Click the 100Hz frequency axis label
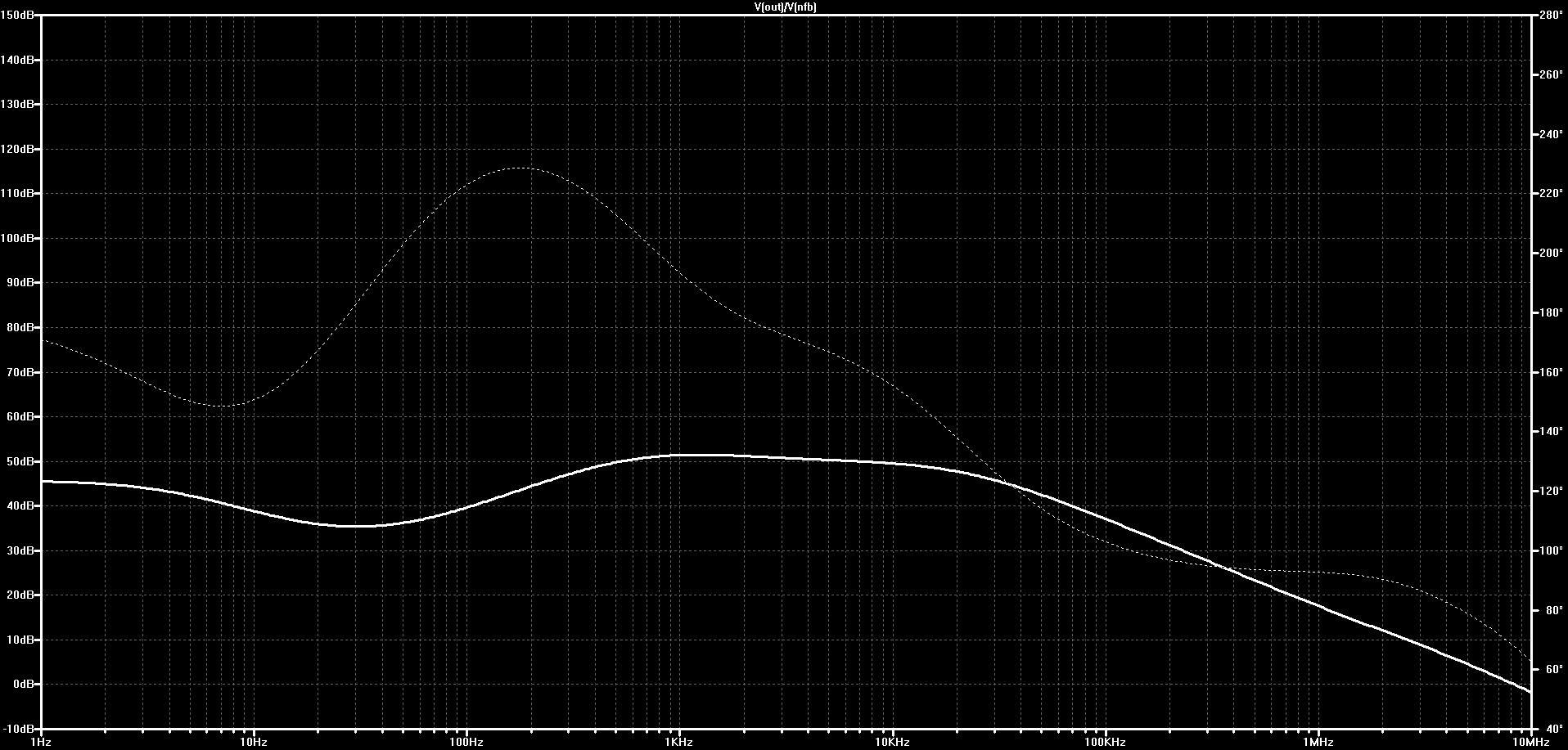The image size is (1568, 750). [466, 742]
